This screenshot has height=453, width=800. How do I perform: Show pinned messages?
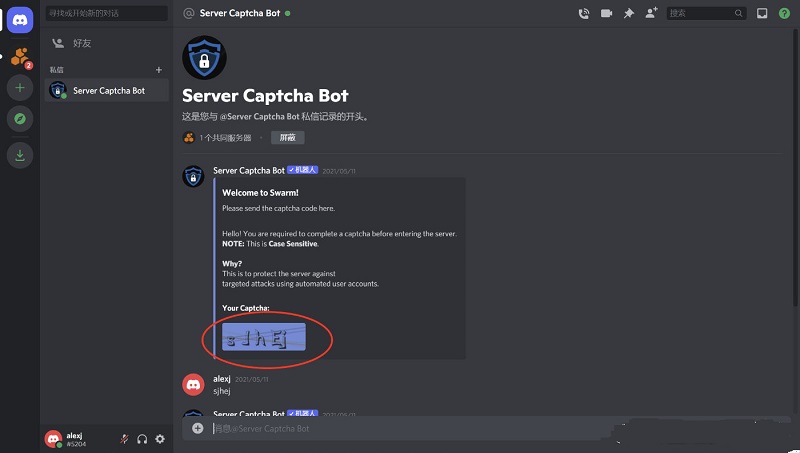point(629,13)
